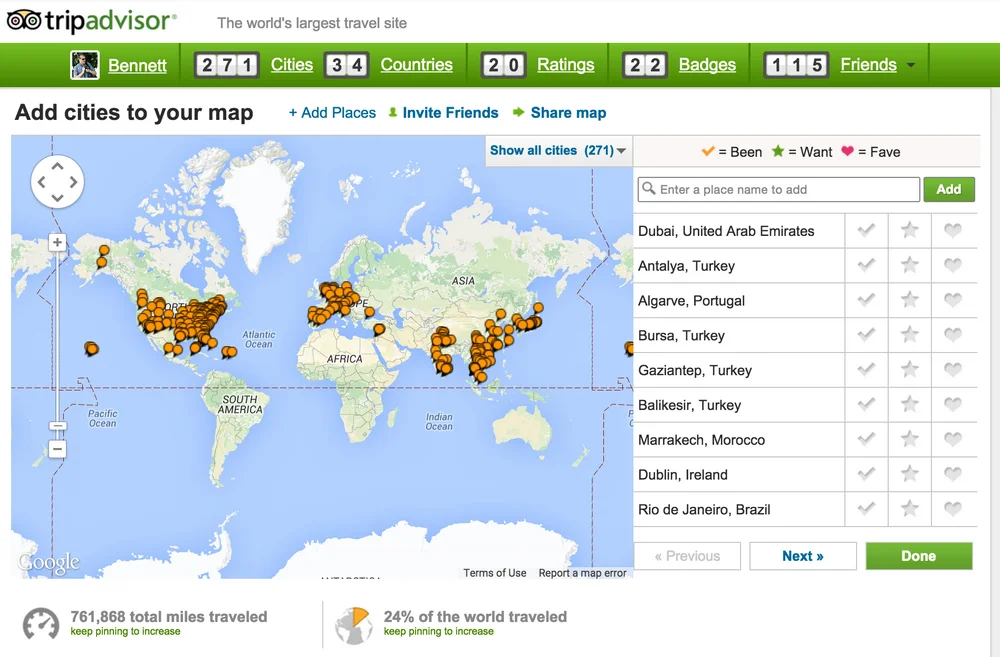Image resolution: width=1000 pixels, height=657 pixels.
Task: Check Rio de Janeiro as Been
Action: pyautogui.click(x=866, y=508)
